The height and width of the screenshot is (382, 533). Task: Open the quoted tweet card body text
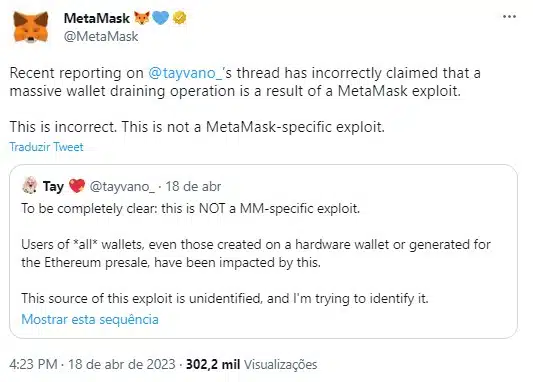256,254
